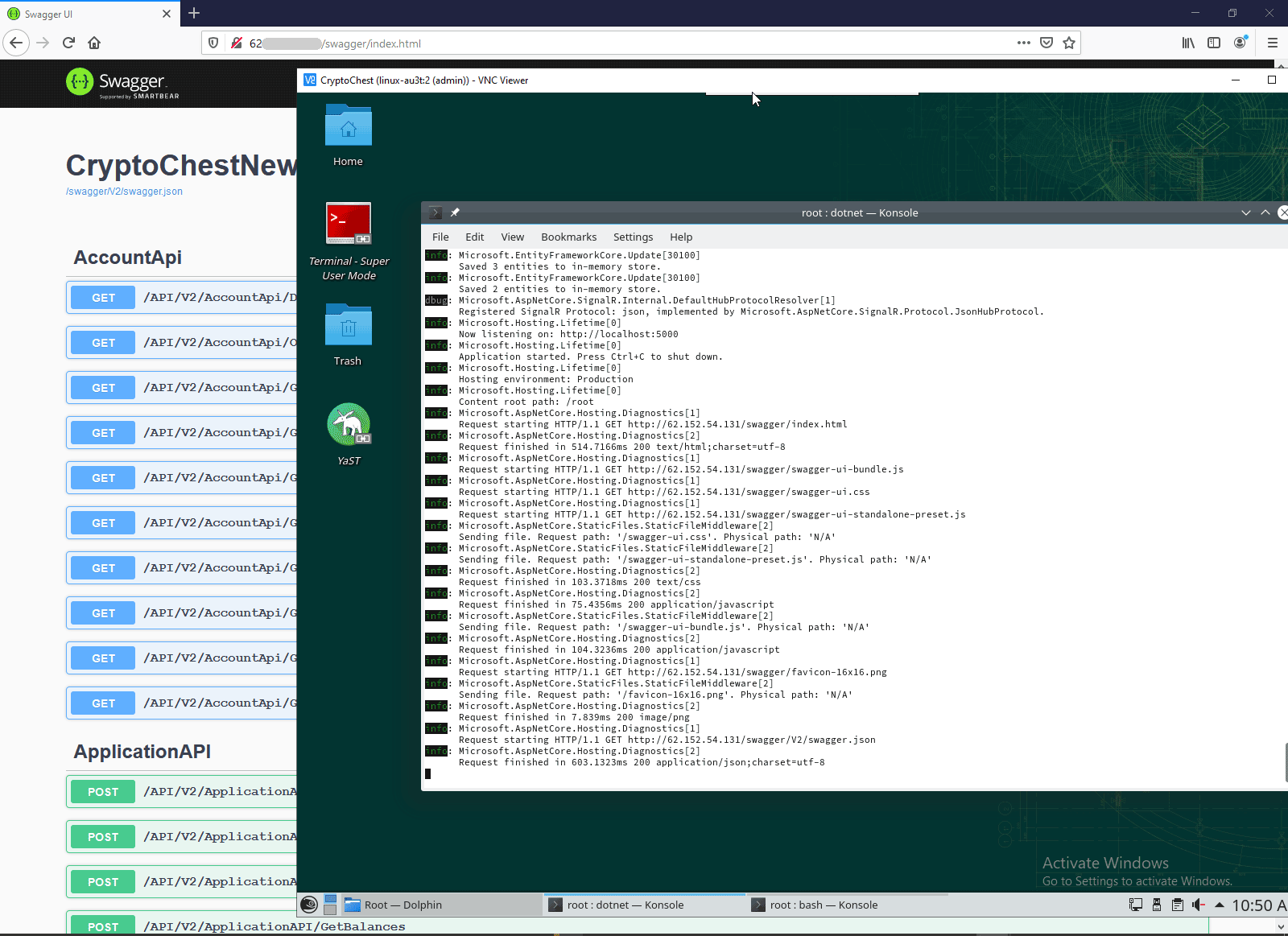This screenshot has width=1288, height=936.
Task: Open the Konsole File menu
Action: [x=440, y=237]
